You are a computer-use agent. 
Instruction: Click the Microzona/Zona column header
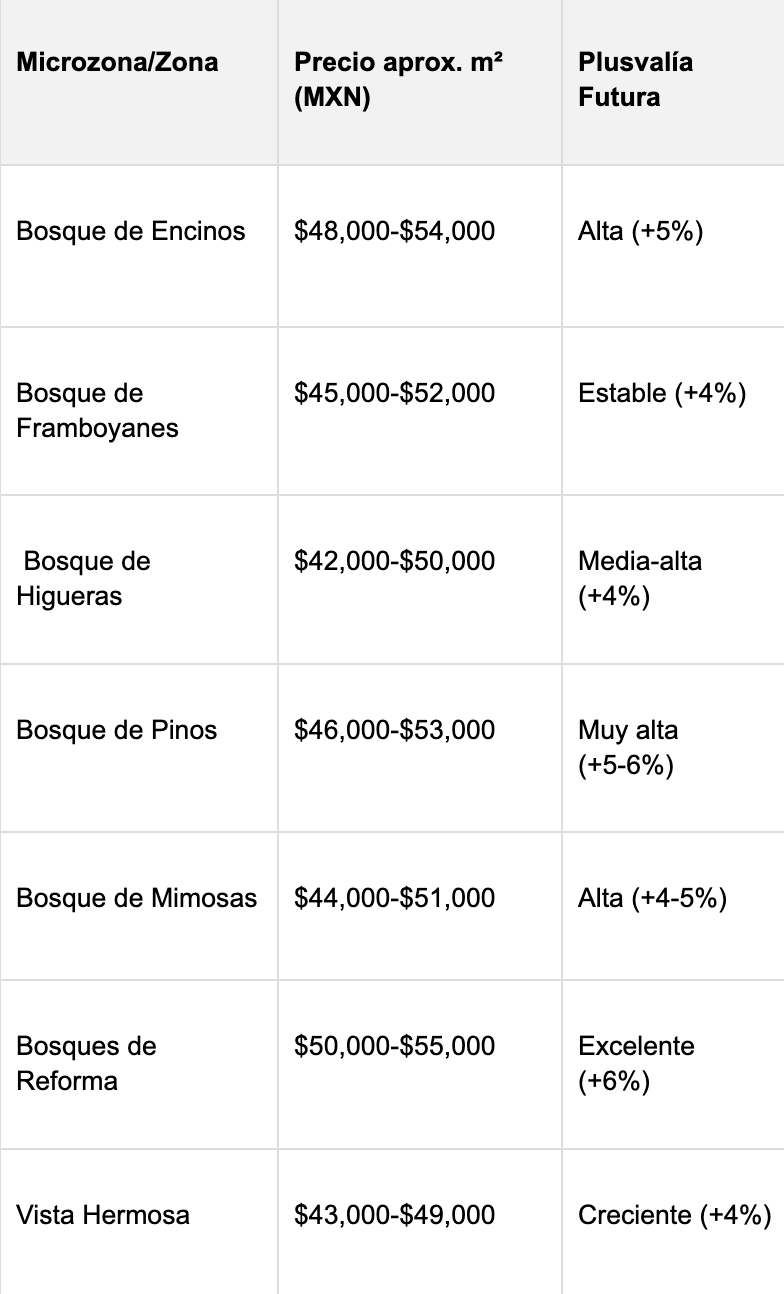[117, 63]
